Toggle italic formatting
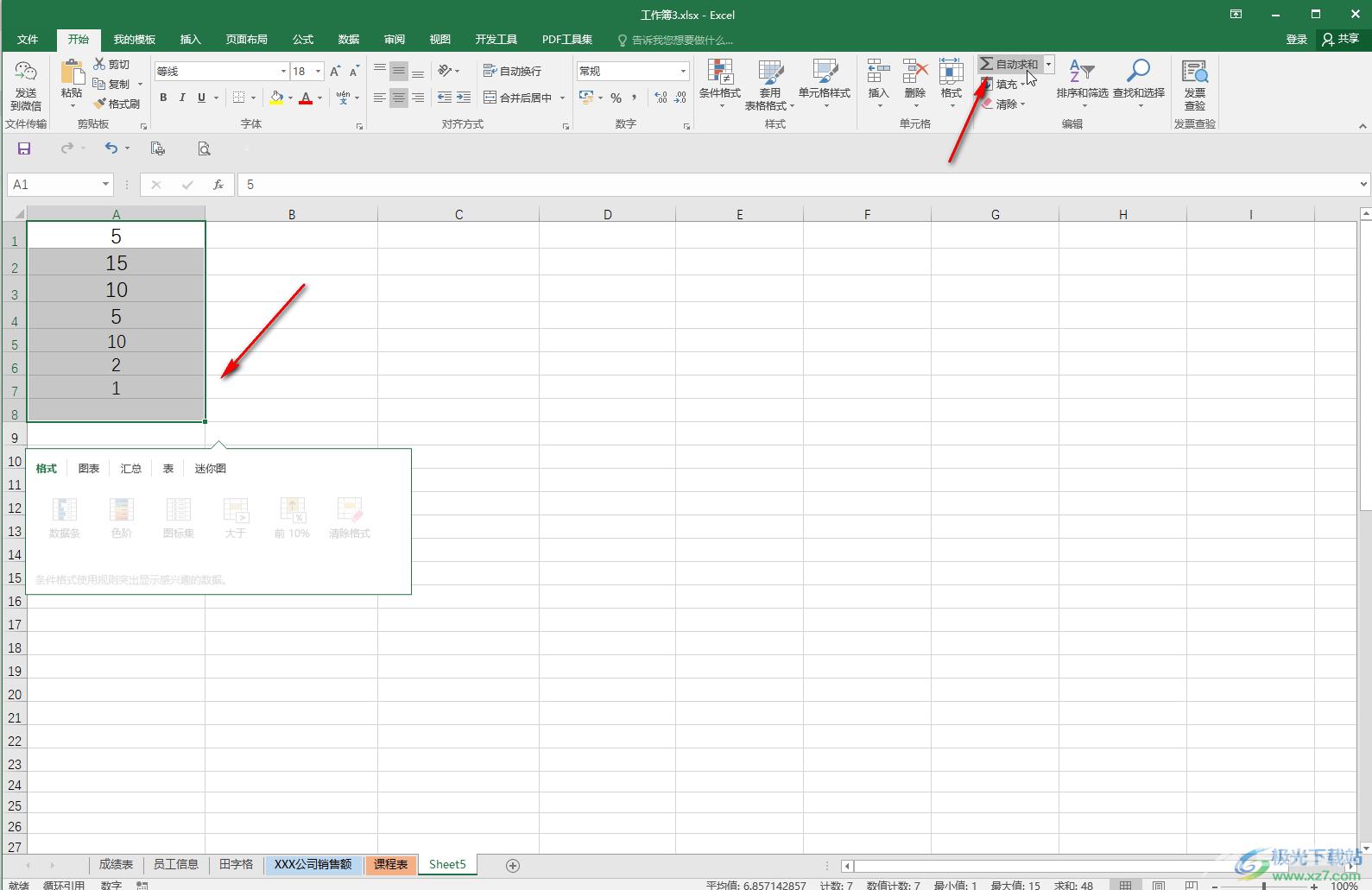 pos(182,98)
